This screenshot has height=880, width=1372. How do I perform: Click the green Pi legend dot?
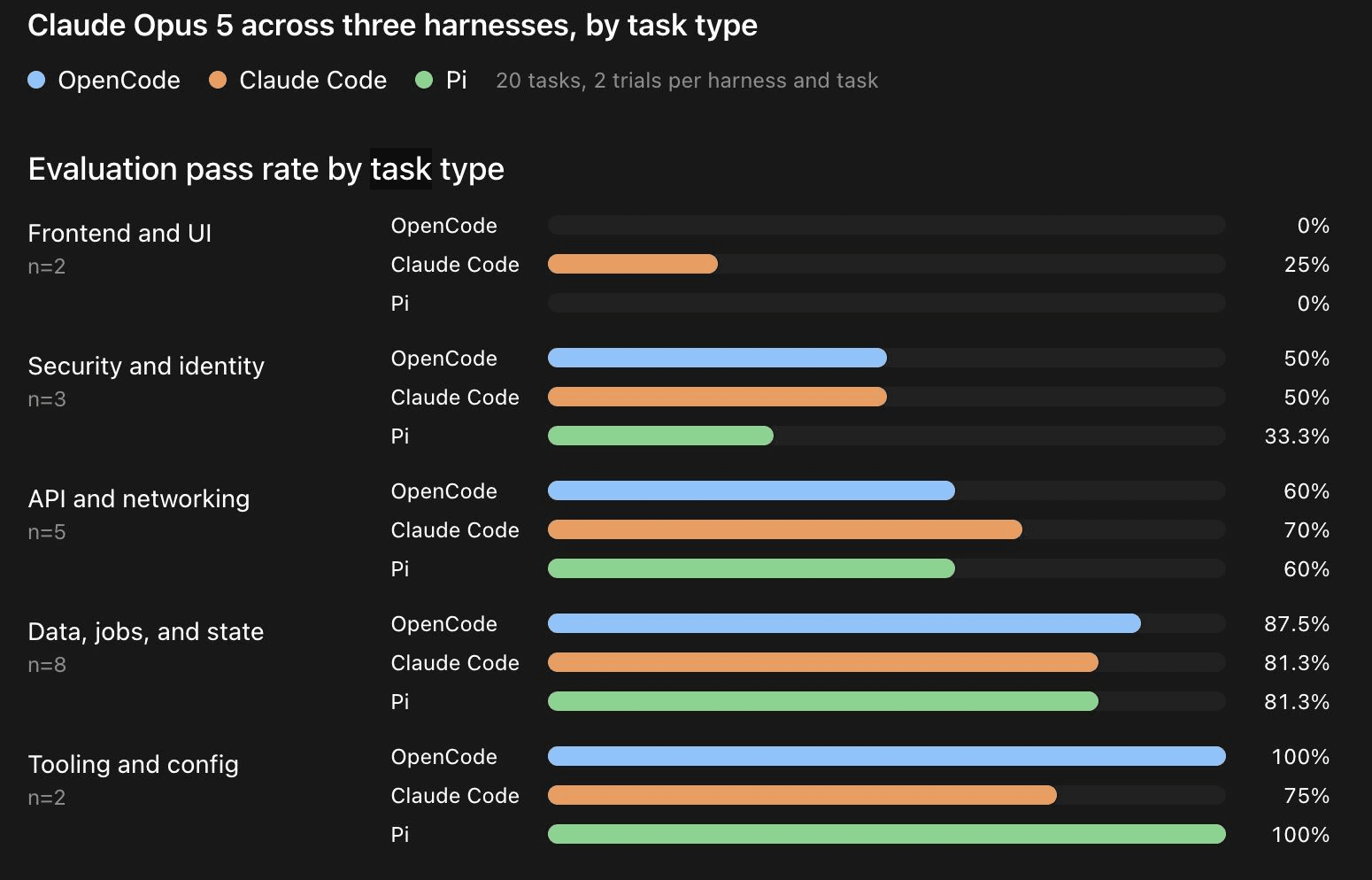click(x=424, y=81)
